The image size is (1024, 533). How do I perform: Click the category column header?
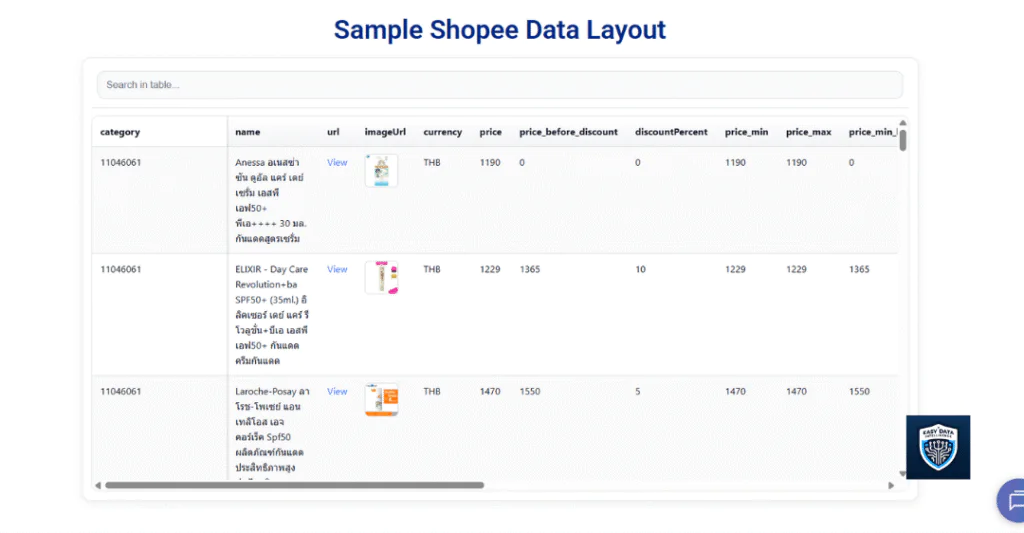point(120,132)
